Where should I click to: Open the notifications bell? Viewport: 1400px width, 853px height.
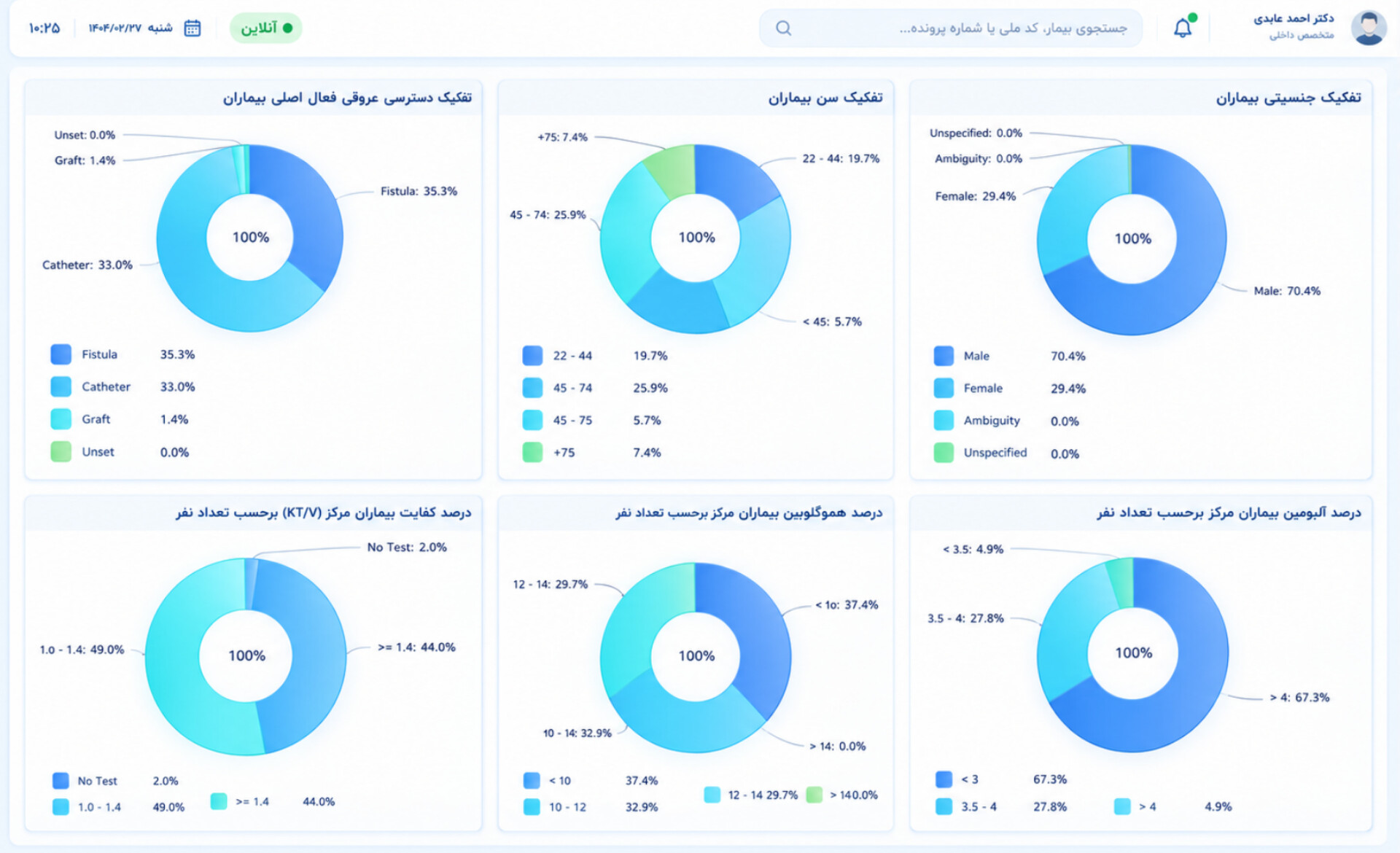[1183, 28]
